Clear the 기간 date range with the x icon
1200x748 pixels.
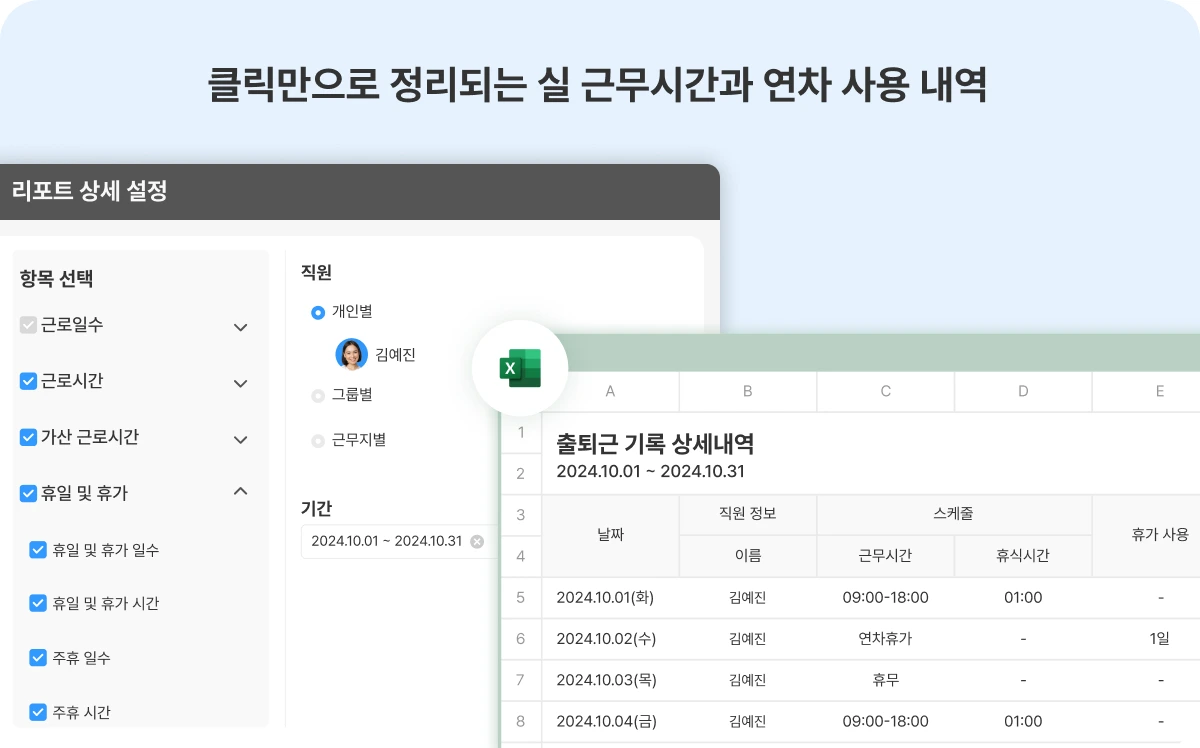(477, 541)
